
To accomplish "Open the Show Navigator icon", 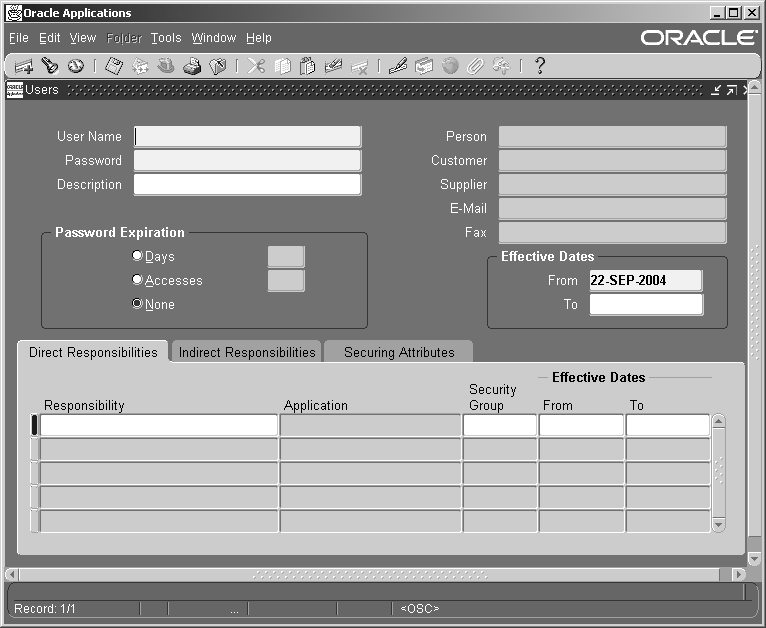I will (76, 65).
